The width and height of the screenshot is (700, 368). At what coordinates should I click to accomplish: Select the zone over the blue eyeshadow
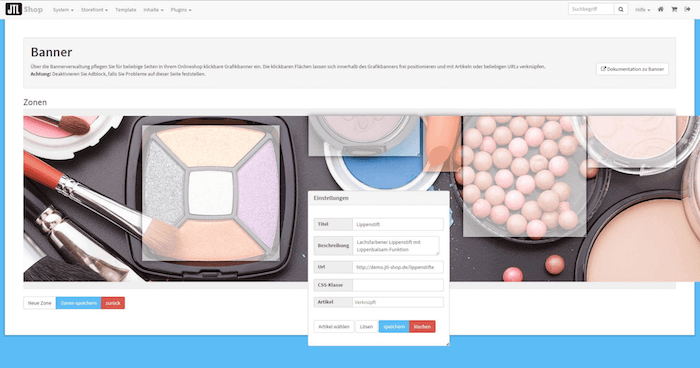pos(364,136)
